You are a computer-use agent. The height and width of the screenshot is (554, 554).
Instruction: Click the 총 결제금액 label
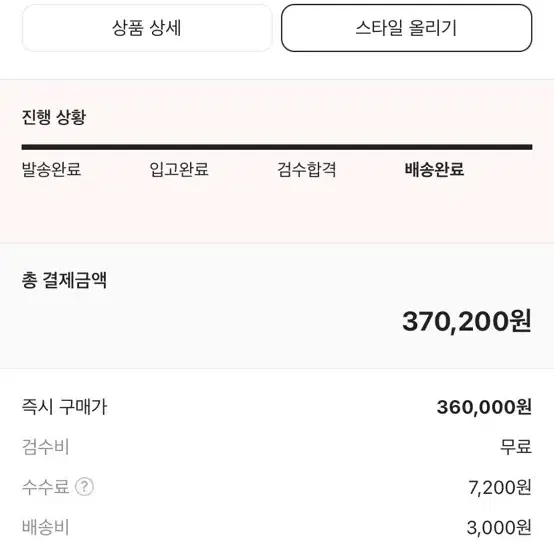tap(64, 281)
